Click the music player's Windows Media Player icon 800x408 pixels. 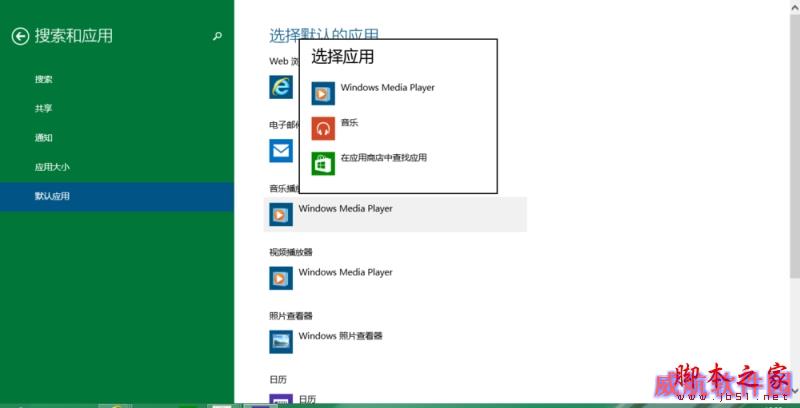281,215
